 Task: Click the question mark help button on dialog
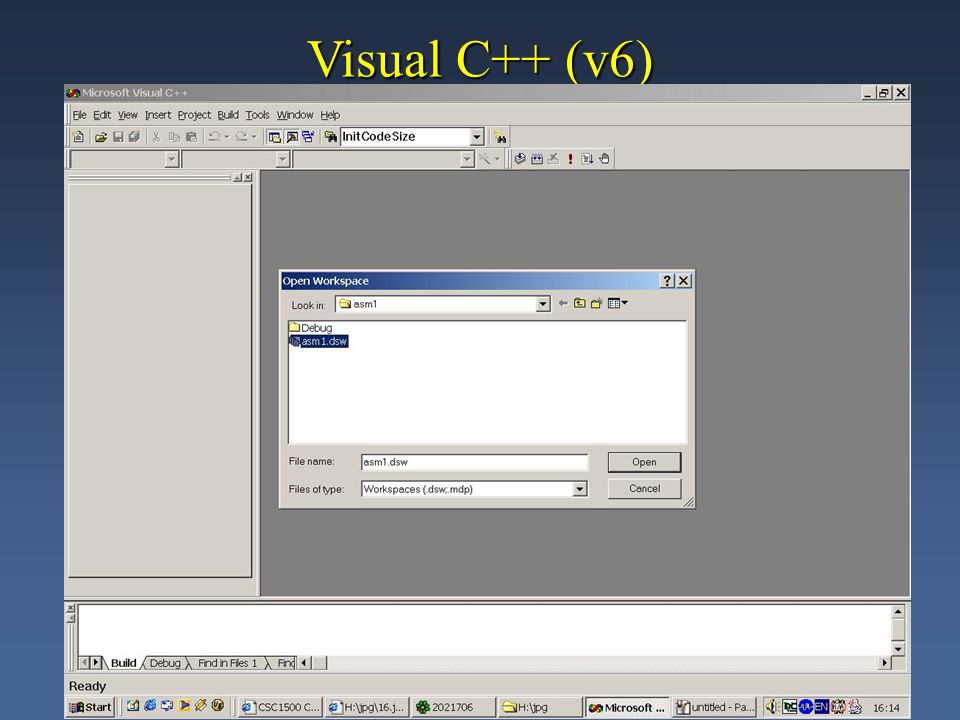coord(667,281)
